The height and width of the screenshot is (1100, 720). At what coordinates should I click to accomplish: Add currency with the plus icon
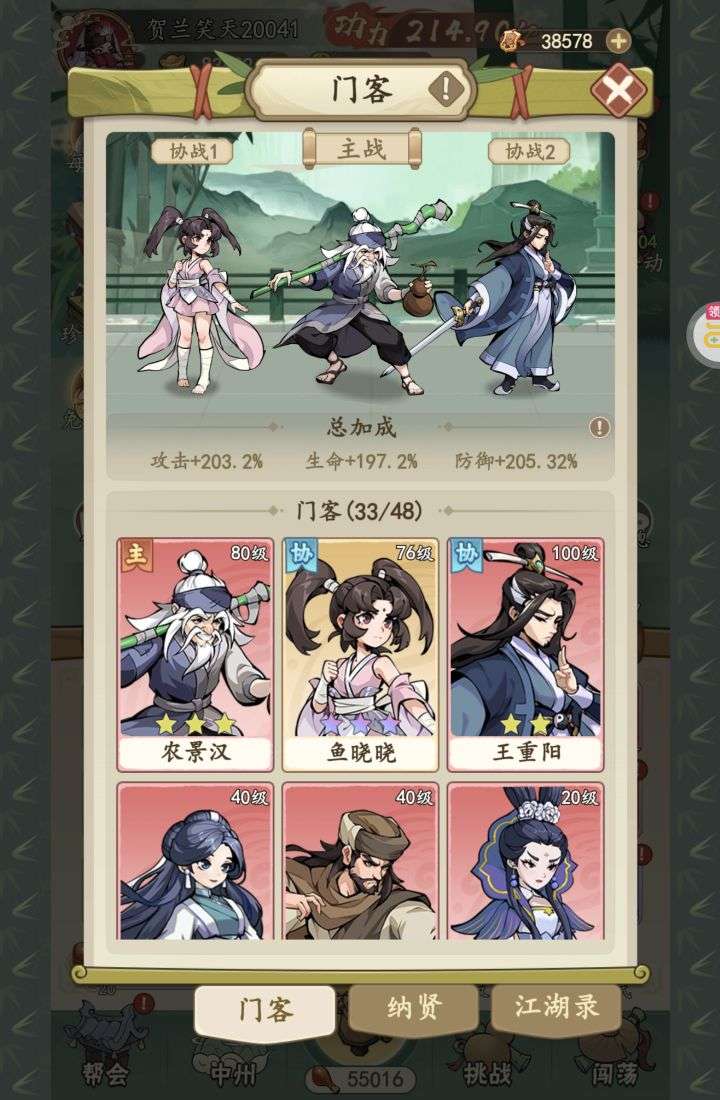click(618, 41)
